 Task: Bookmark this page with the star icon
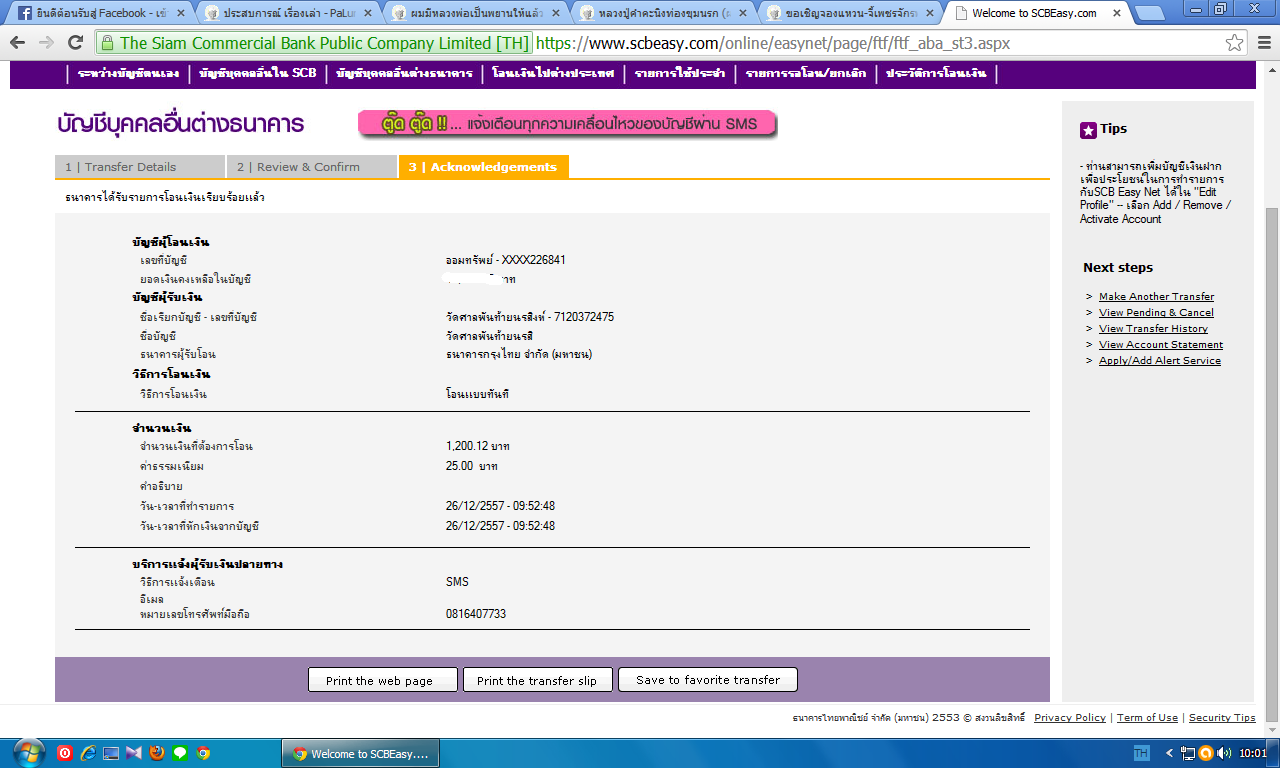click(x=1235, y=43)
